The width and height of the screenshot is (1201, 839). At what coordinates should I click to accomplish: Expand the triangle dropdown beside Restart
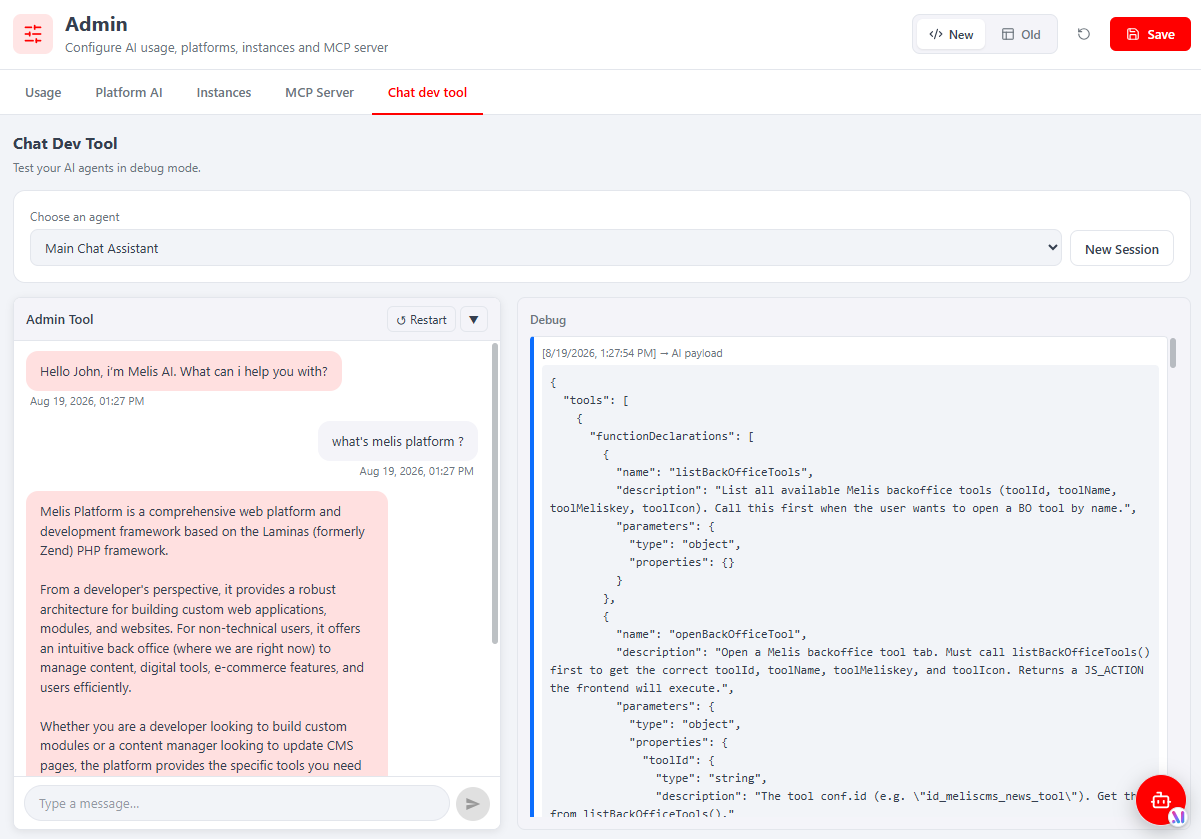click(474, 319)
